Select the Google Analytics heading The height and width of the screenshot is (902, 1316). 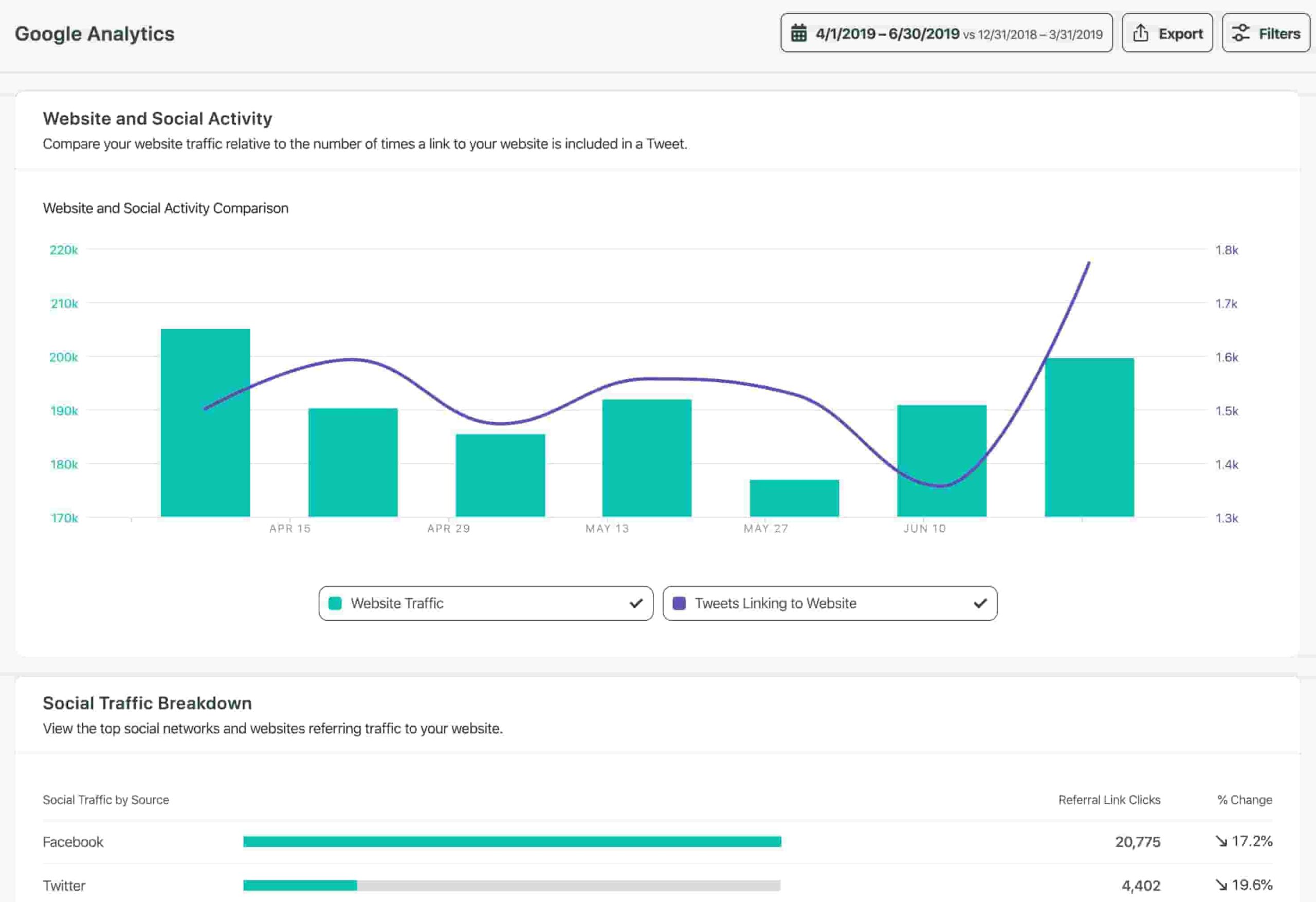point(95,33)
